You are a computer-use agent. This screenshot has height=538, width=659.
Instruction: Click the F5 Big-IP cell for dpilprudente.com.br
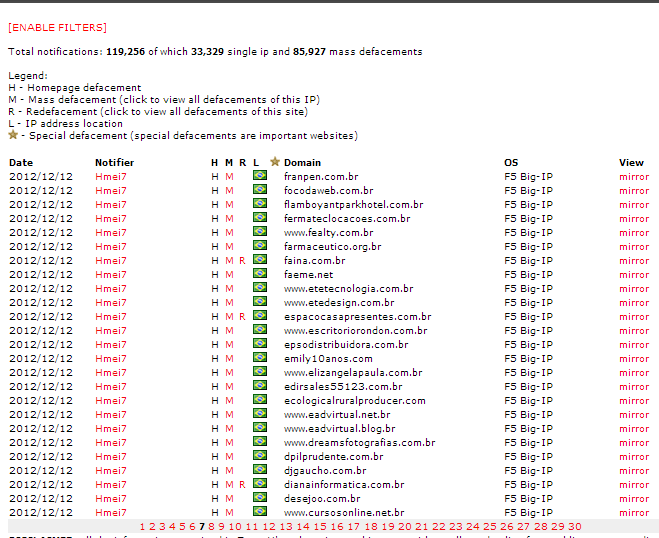point(528,457)
